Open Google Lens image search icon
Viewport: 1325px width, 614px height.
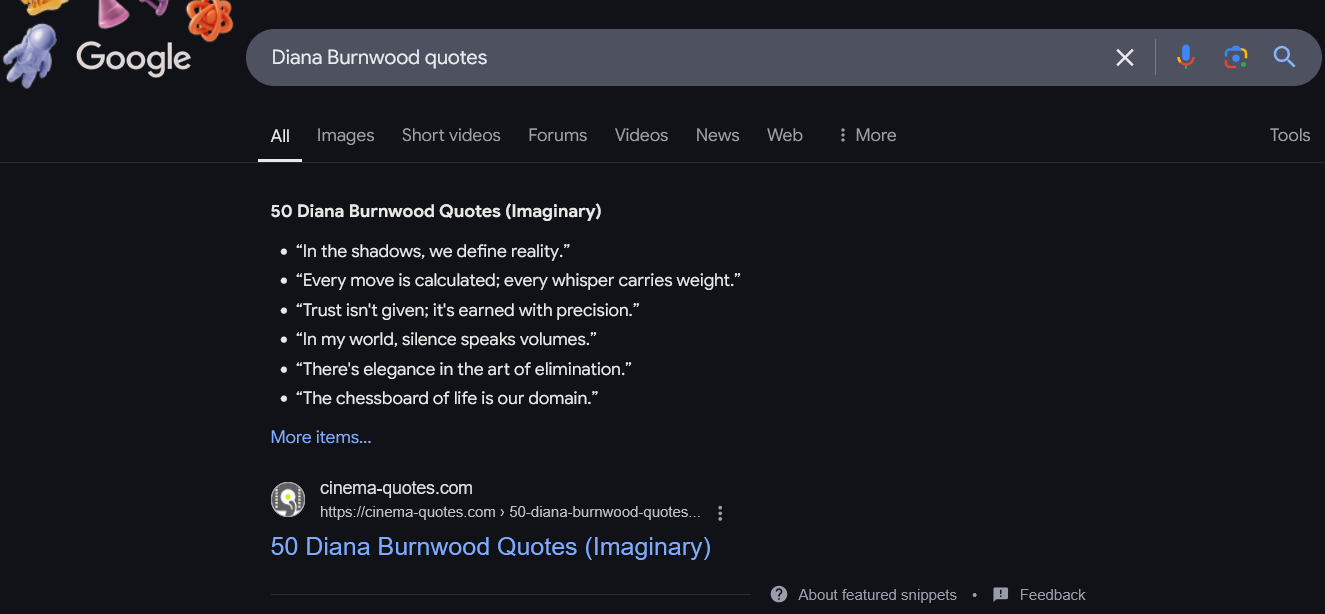1236,58
